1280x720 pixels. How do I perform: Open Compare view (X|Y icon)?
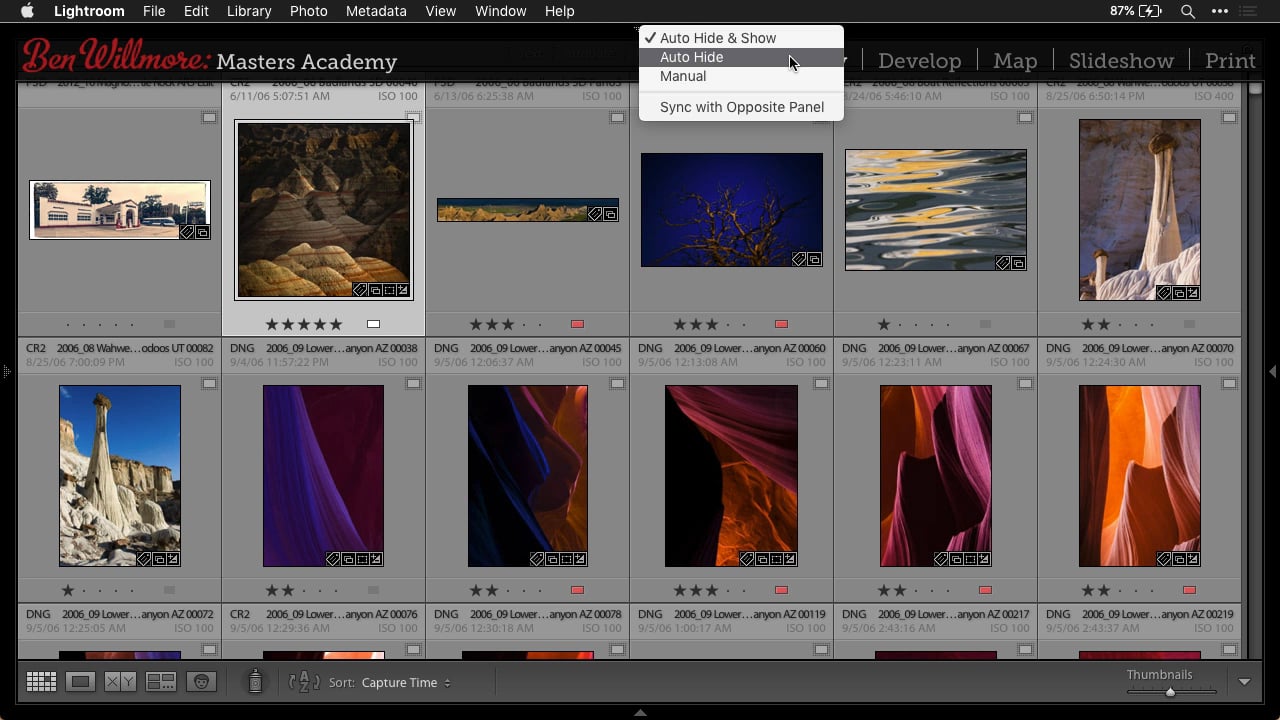point(121,682)
